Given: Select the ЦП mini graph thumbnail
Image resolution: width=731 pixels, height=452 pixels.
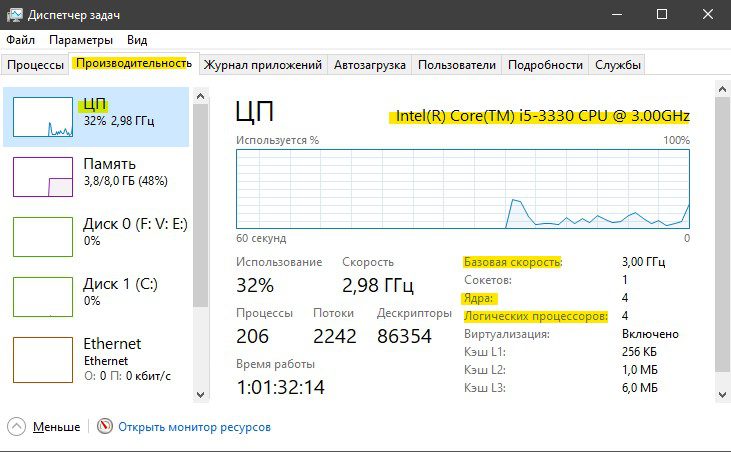Looking at the screenshot, I should click(43, 117).
